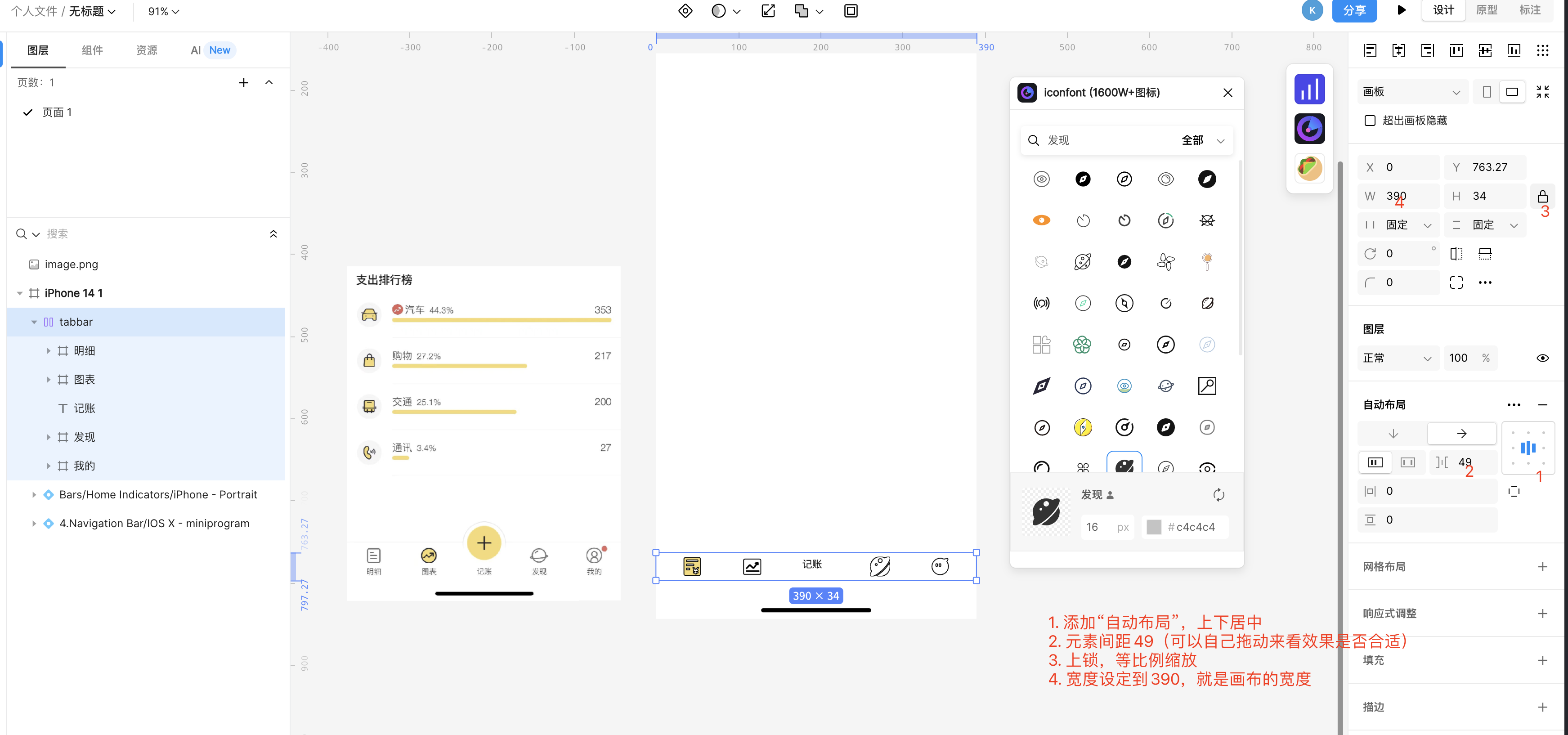Screen dimensions: 1568x735
Task: Click the edit pencil square icon
Action: (x=768, y=11)
